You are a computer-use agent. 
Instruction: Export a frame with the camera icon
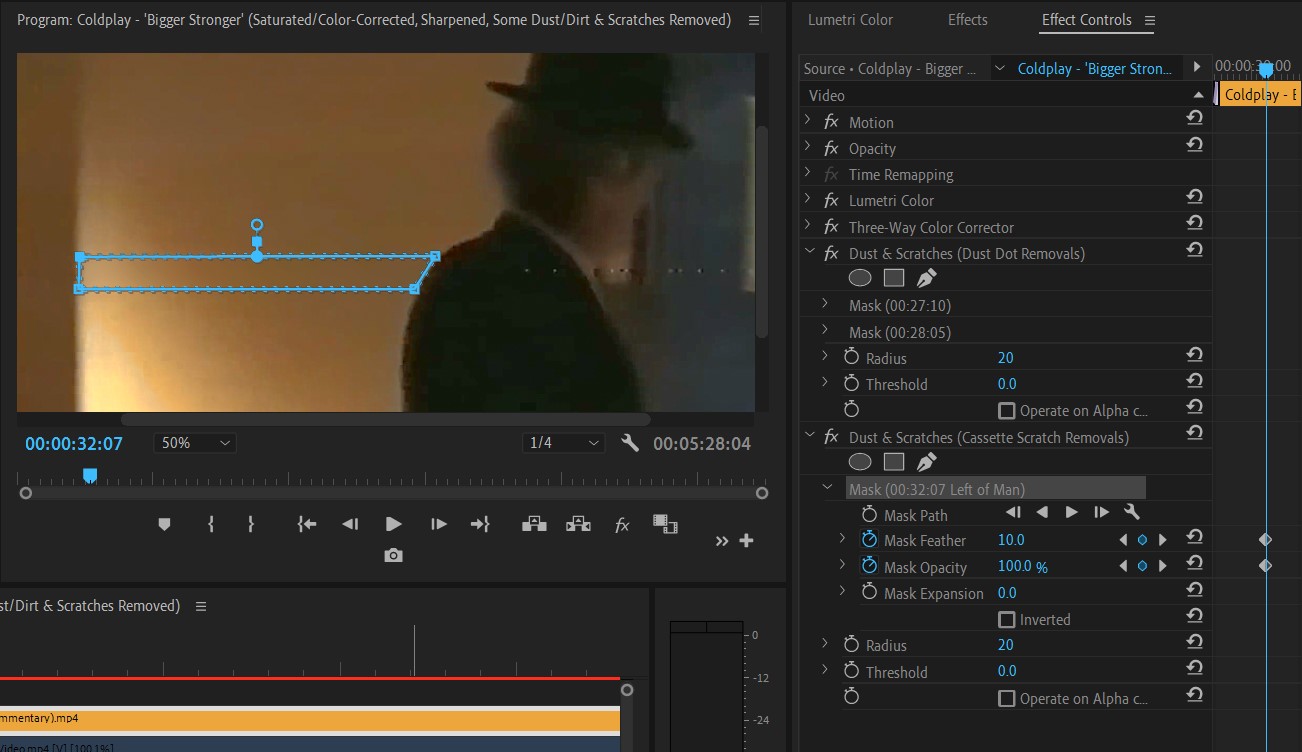pyautogui.click(x=394, y=555)
